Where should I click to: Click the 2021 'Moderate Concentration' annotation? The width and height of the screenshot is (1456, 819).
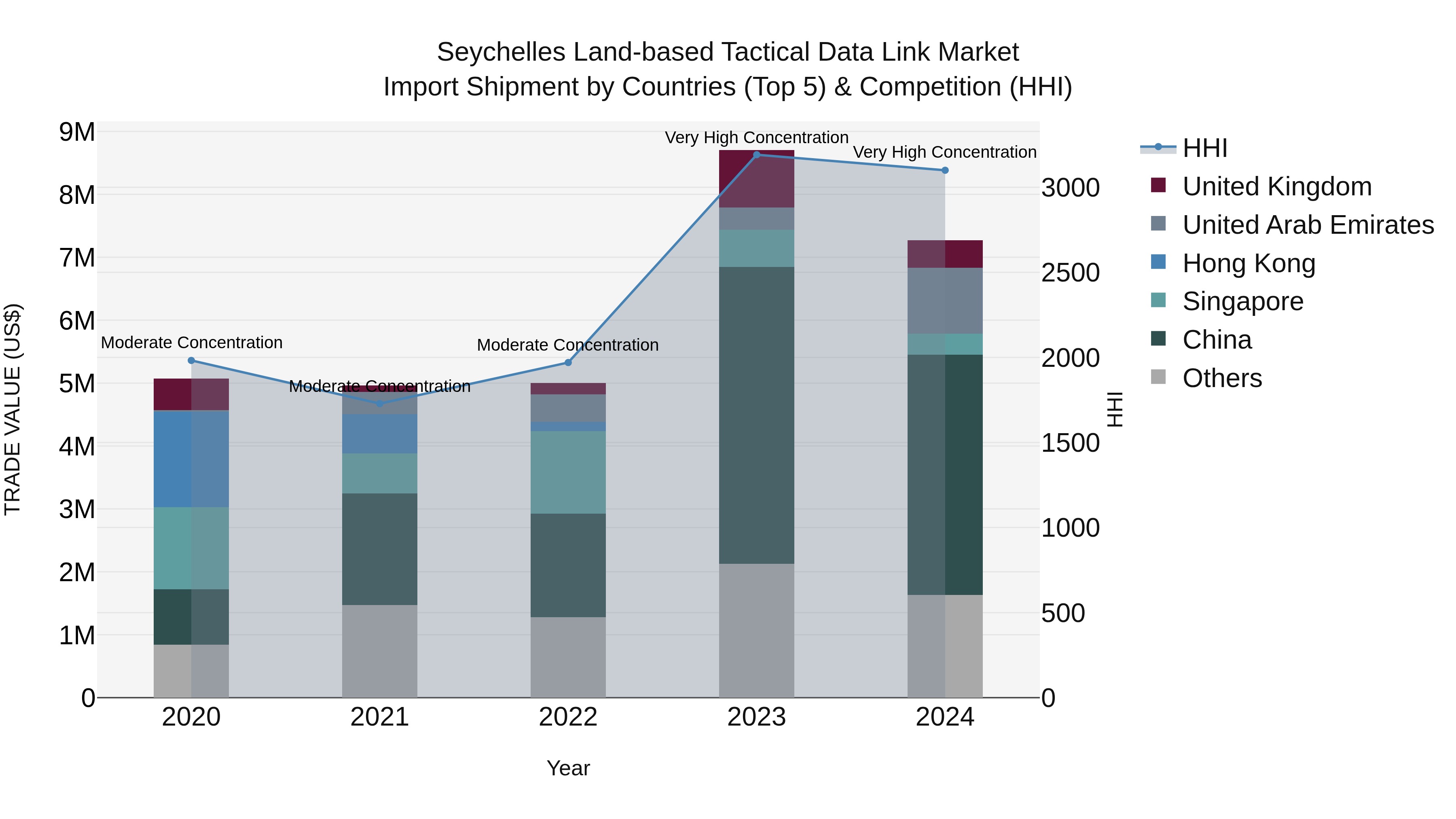(380, 386)
